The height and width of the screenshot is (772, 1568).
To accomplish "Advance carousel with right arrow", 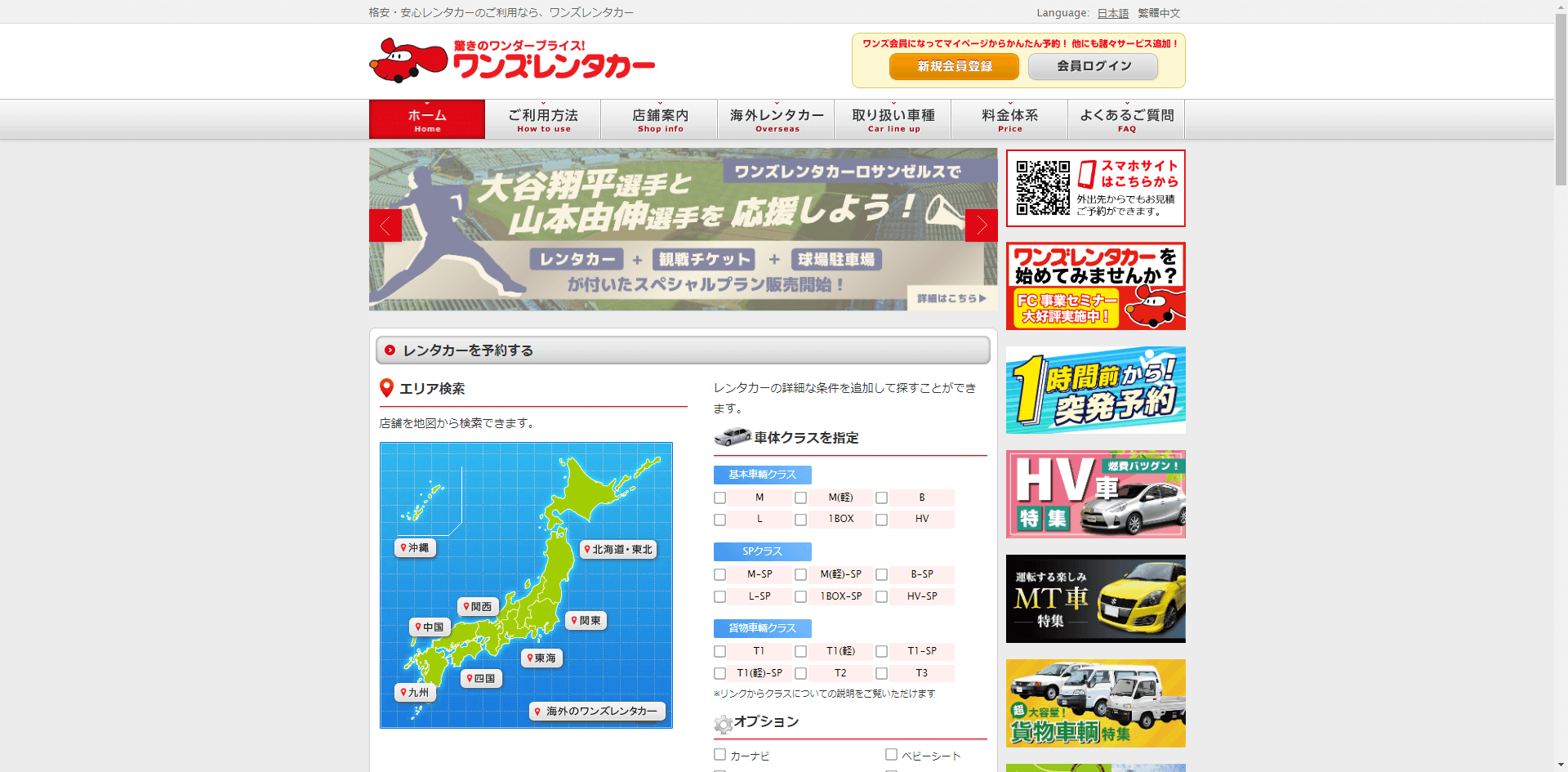I will pyautogui.click(x=982, y=225).
